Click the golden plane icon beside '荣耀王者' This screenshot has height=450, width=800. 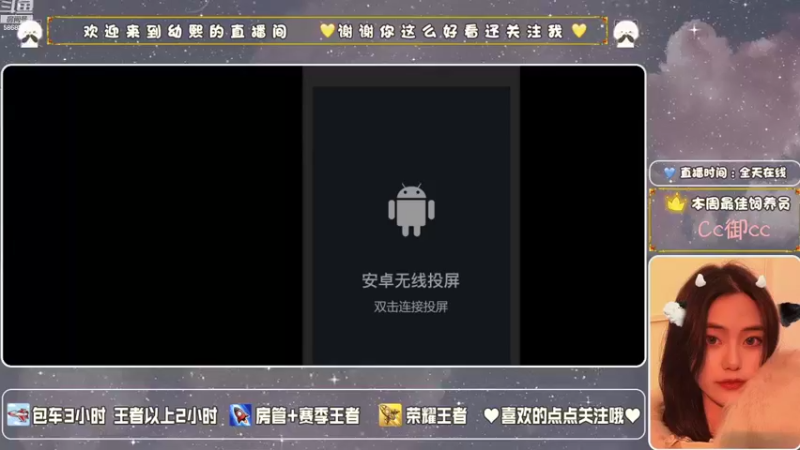[390, 415]
